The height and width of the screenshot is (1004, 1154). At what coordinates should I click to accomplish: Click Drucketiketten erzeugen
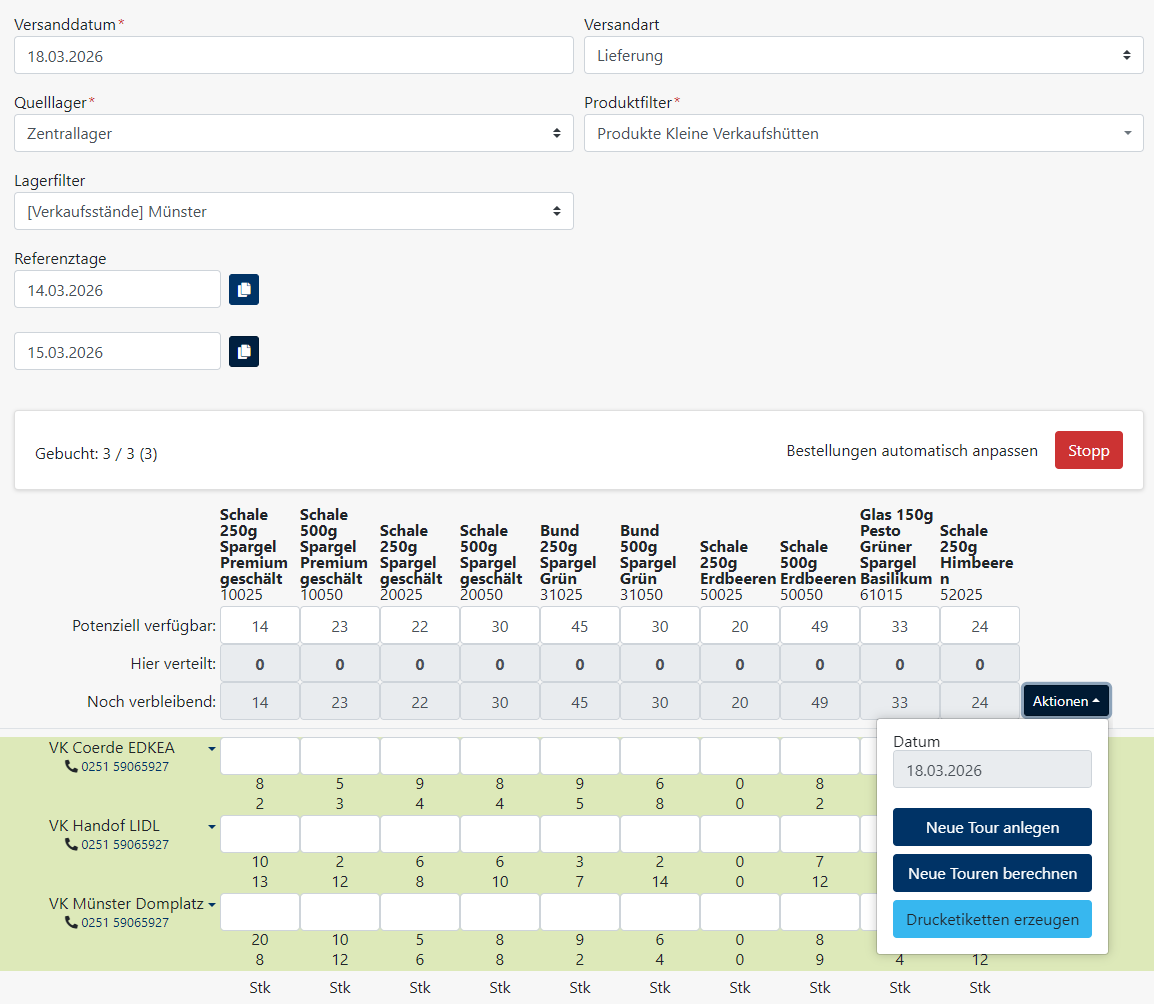click(x=992, y=919)
